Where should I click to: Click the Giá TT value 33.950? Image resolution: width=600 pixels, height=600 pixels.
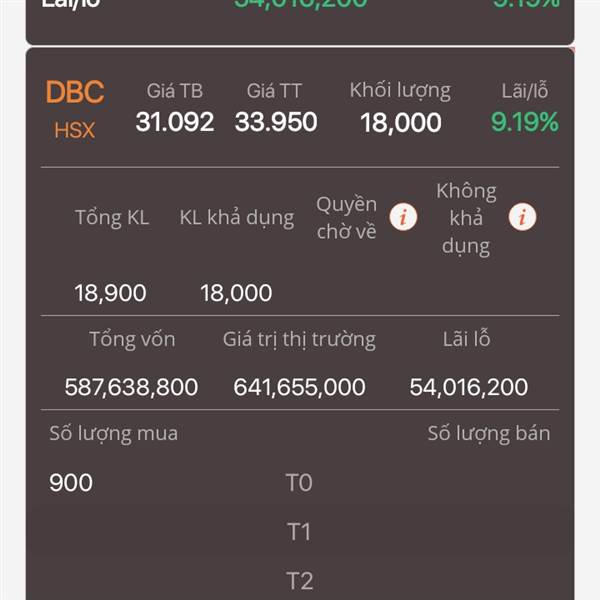[x=276, y=122]
